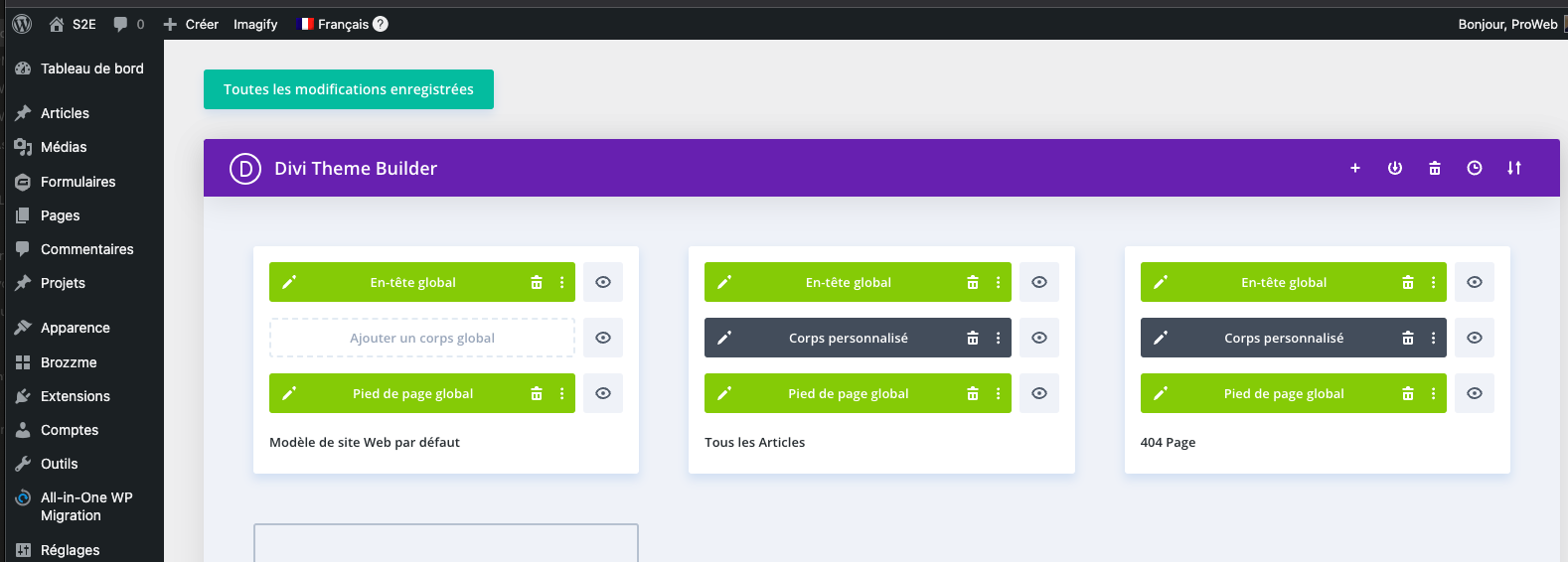Open Theme Builder history clock icon
1568x562 pixels.
1475,168
